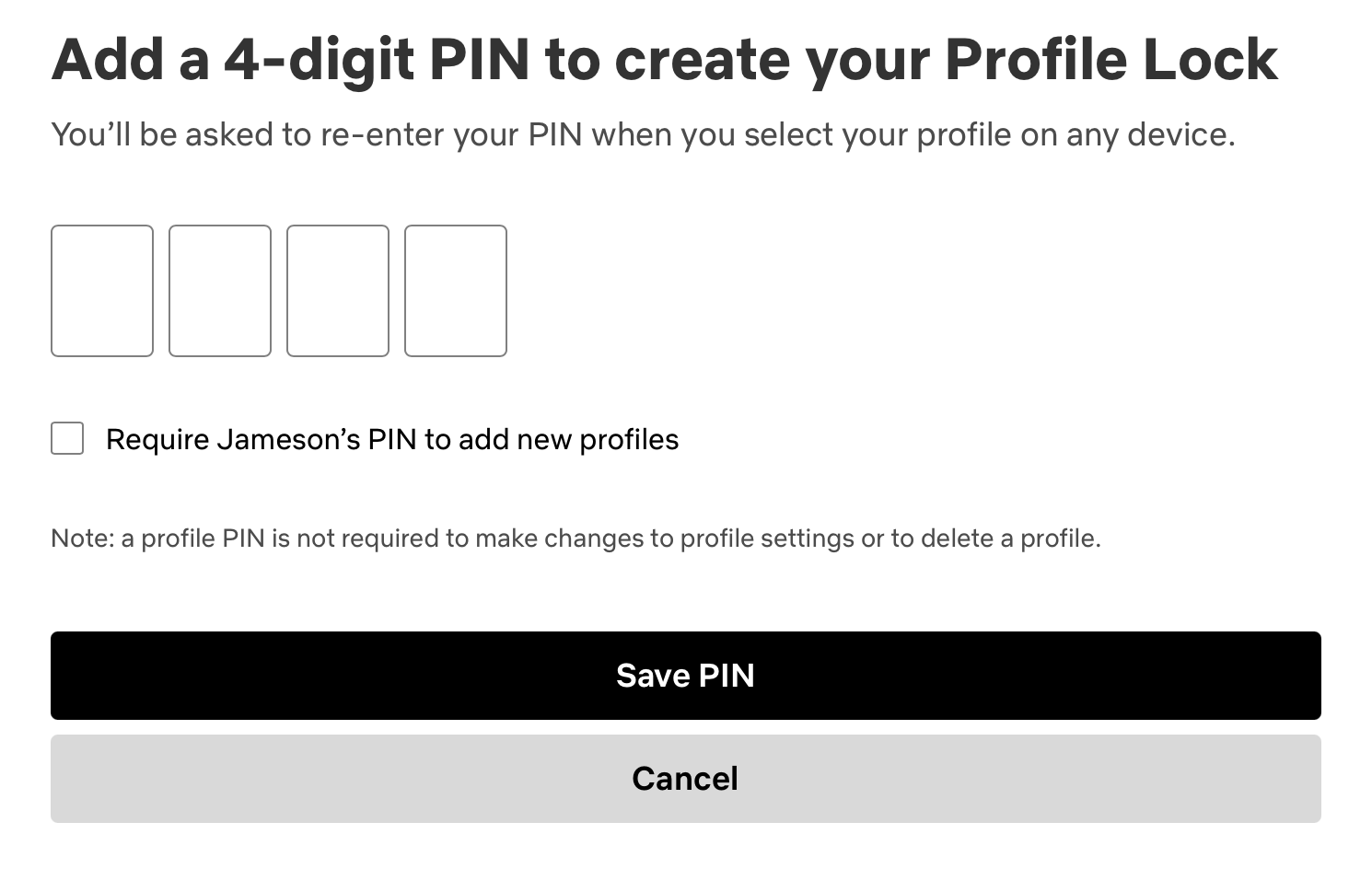Click the page heading about Profile Lock
This screenshot has height=880, width=1372.
[x=665, y=59]
